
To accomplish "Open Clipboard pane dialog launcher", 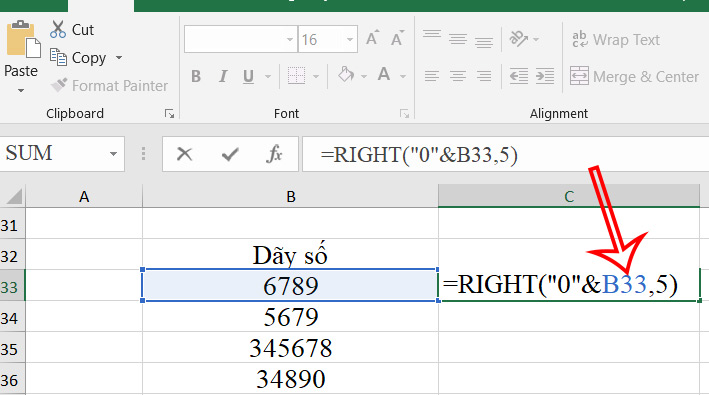I will pyautogui.click(x=170, y=113).
